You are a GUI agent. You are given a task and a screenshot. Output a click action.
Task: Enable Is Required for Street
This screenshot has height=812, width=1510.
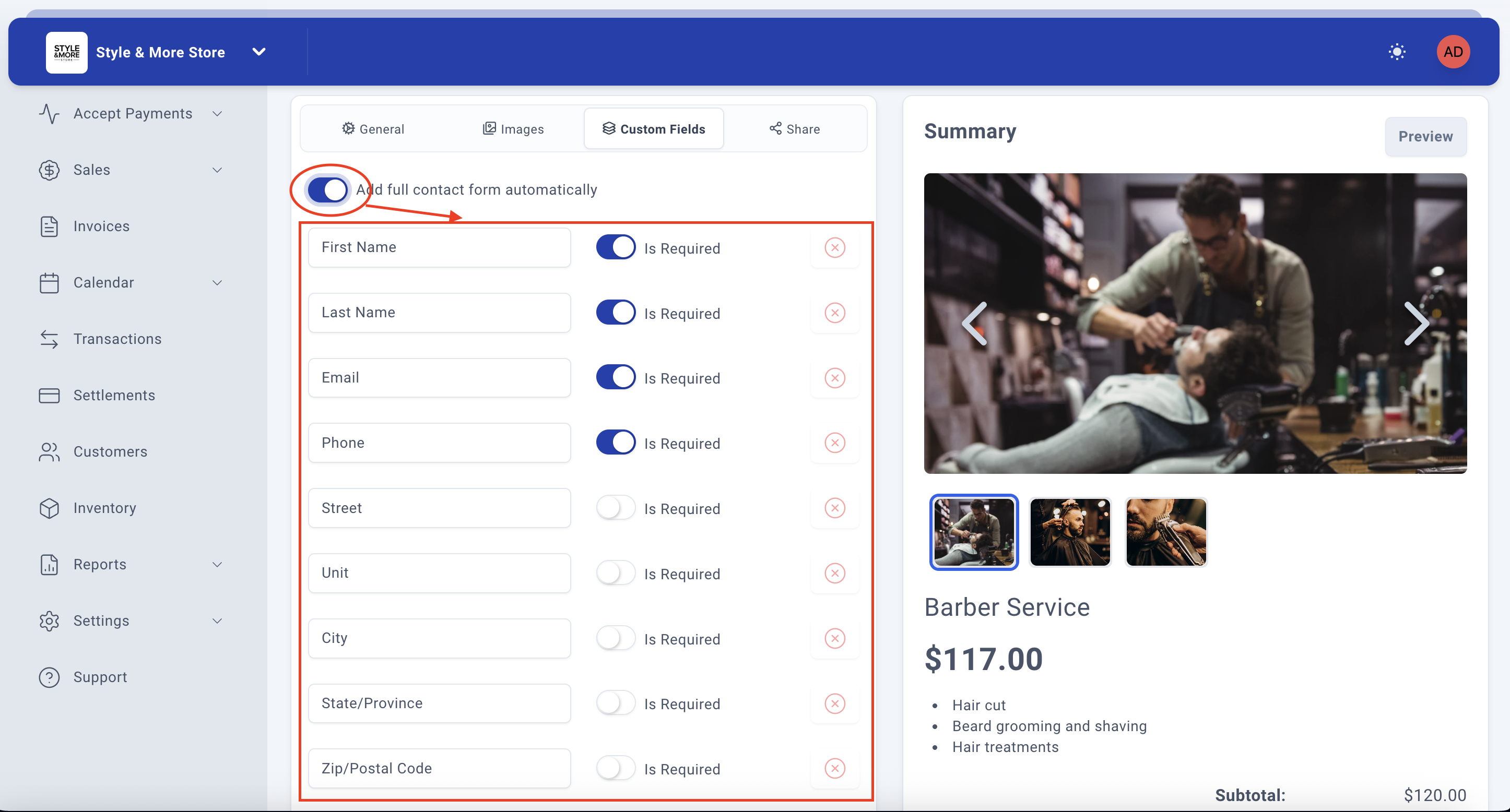pyautogui.click(x=616, y=508)
